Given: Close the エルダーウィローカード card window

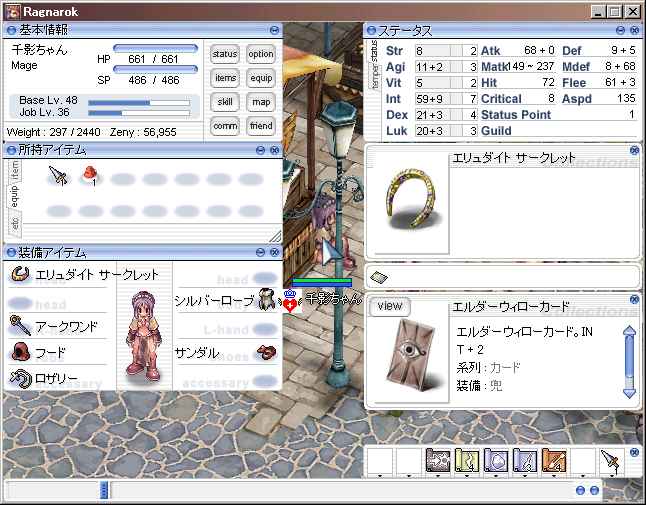Looking at the screenshot, I should (634, 299).
